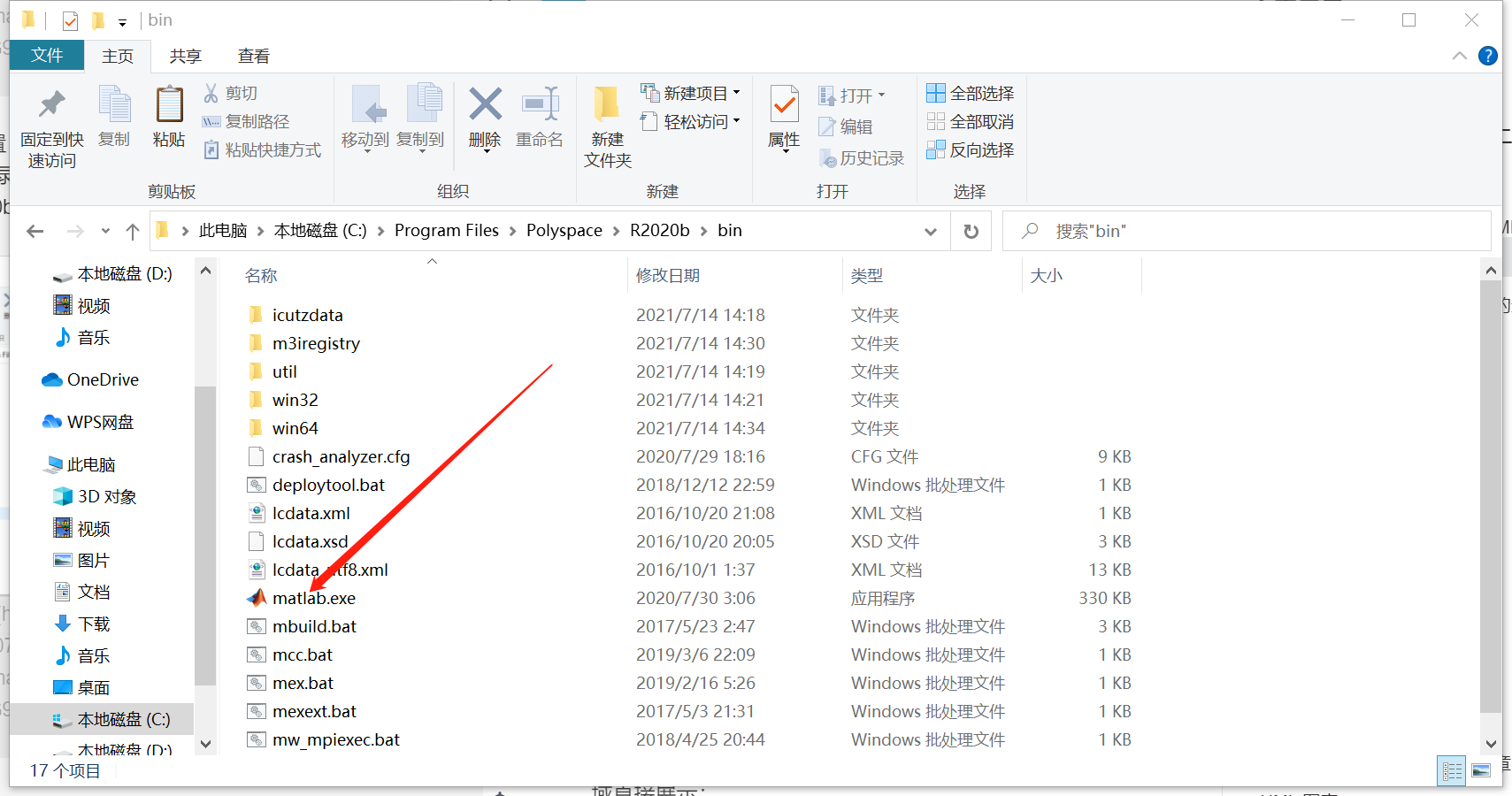Open the File (文件) tab

coord(47,56)
